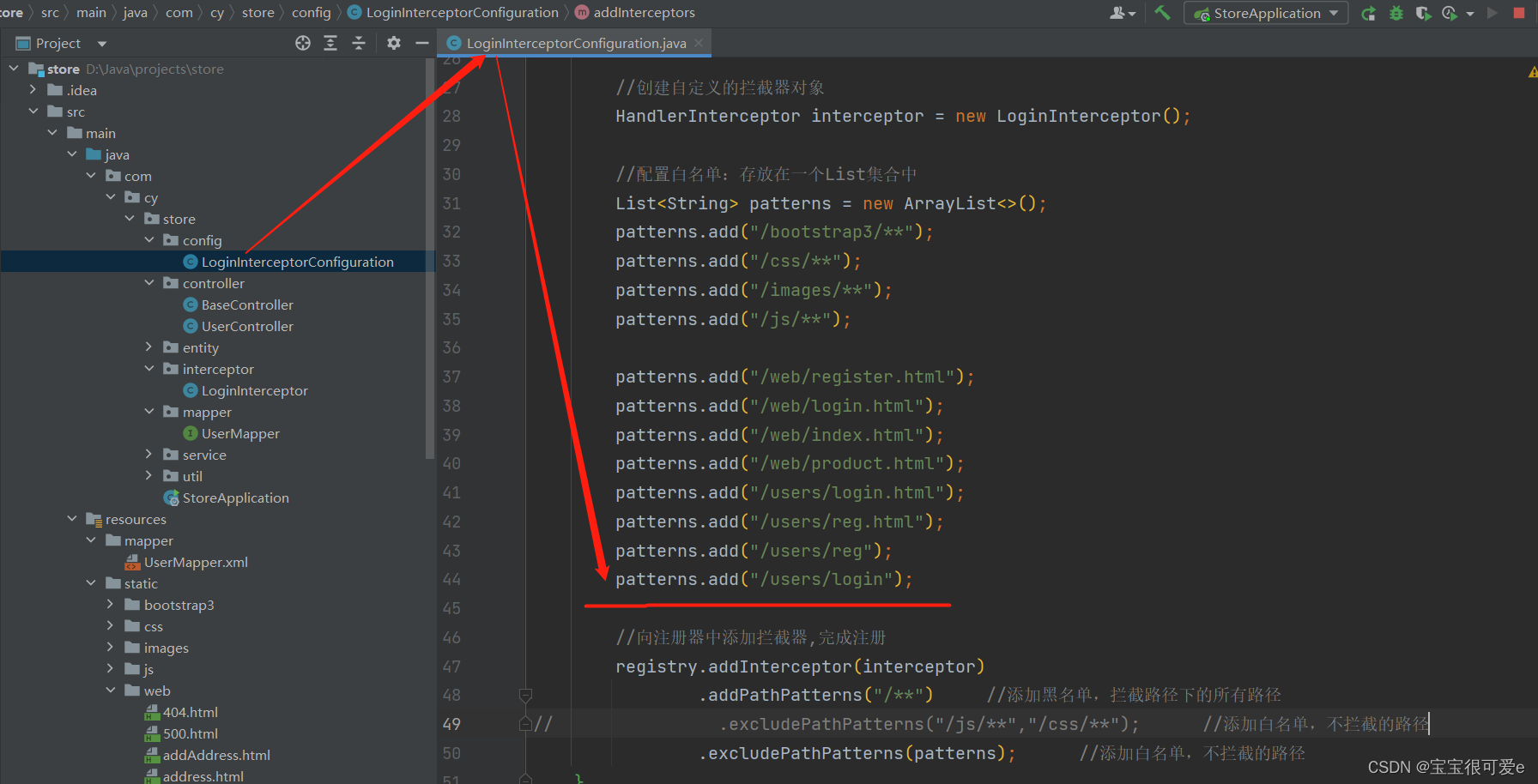The image size is (1538, 784).
Task: Click the "/bootstrap3/**" string on line 32
Action: click(831, 232)
